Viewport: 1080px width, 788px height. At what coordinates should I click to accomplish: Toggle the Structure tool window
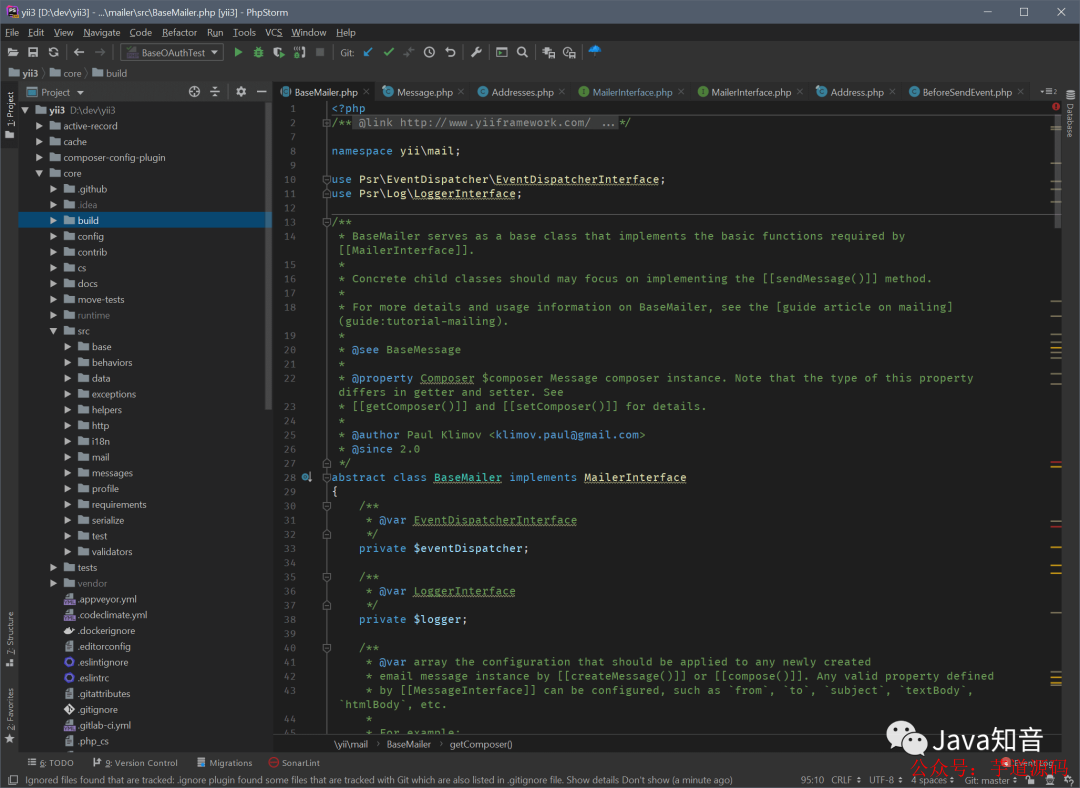pos(10,639)
